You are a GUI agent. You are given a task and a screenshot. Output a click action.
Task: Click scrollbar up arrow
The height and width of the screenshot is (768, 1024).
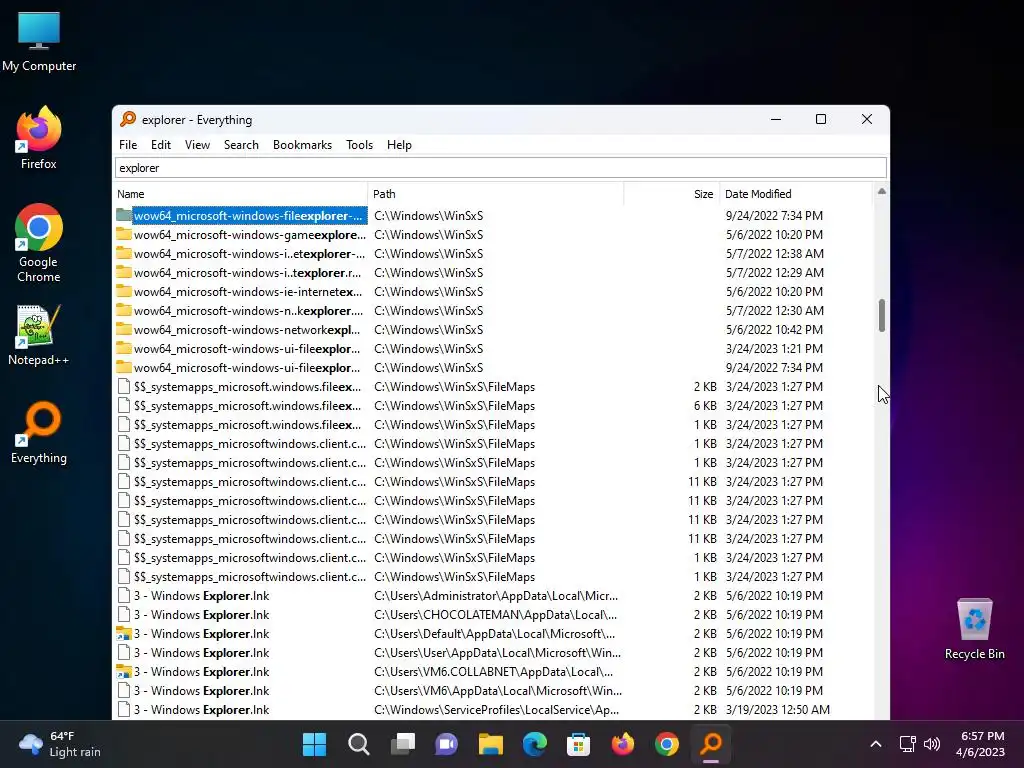(x=882, y=191)
